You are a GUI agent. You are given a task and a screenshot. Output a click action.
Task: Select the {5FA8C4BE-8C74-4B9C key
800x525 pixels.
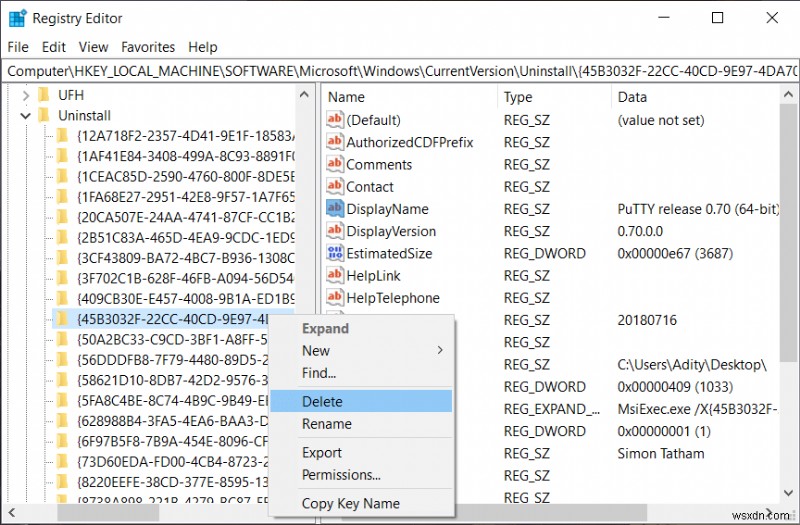pos(172,401)
